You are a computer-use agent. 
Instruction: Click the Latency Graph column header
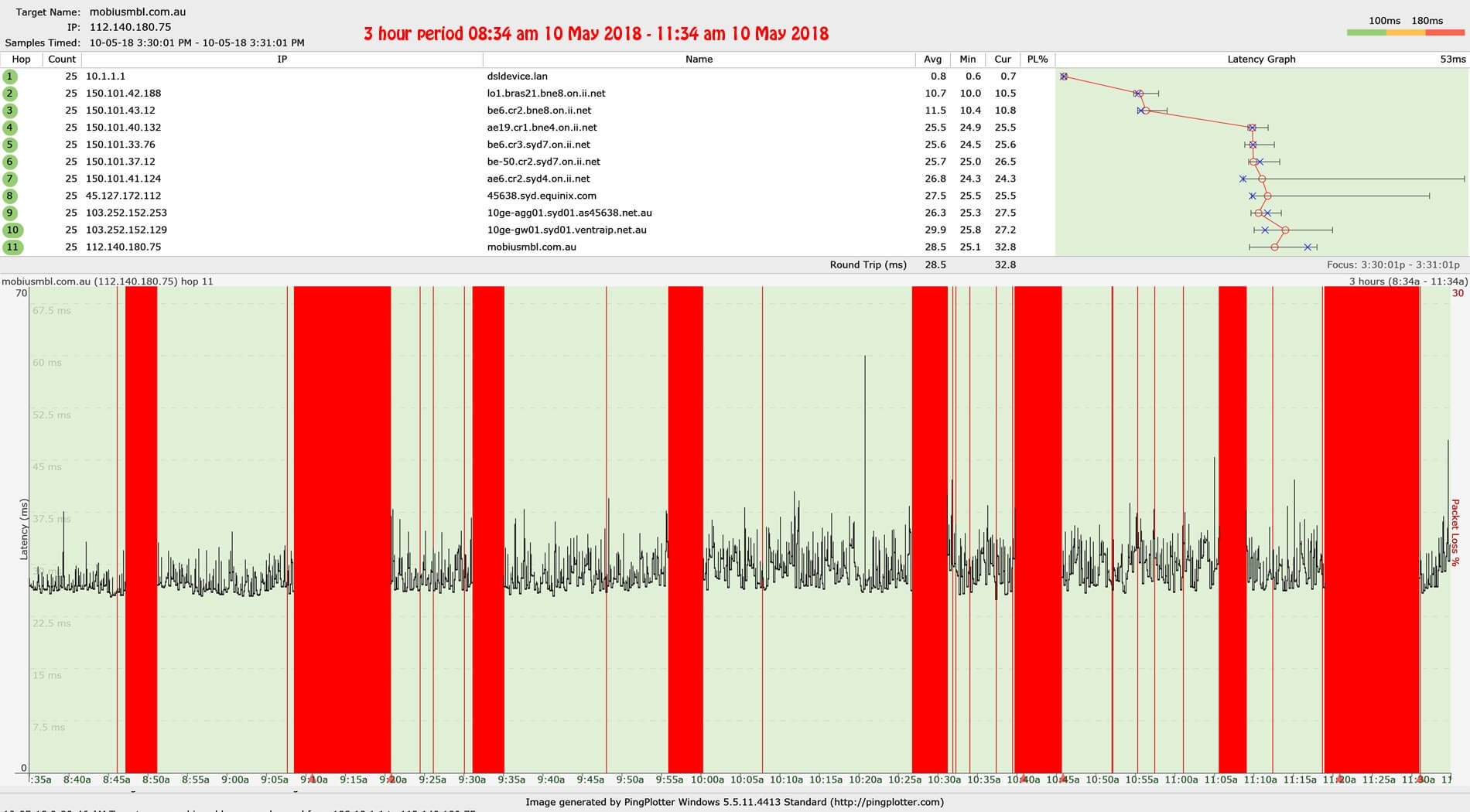1261,60
